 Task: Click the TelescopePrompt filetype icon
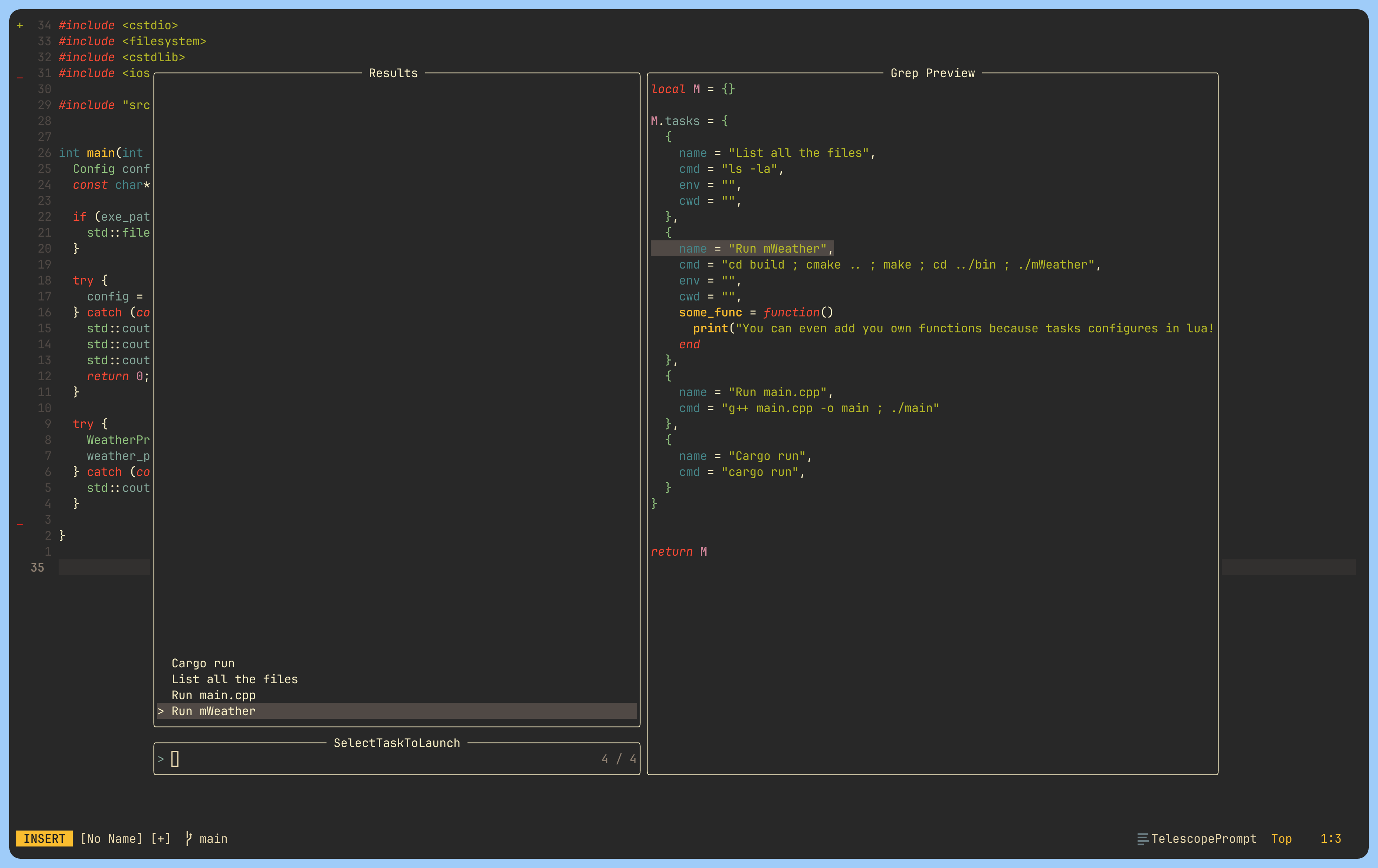[x=1142, y=839]
